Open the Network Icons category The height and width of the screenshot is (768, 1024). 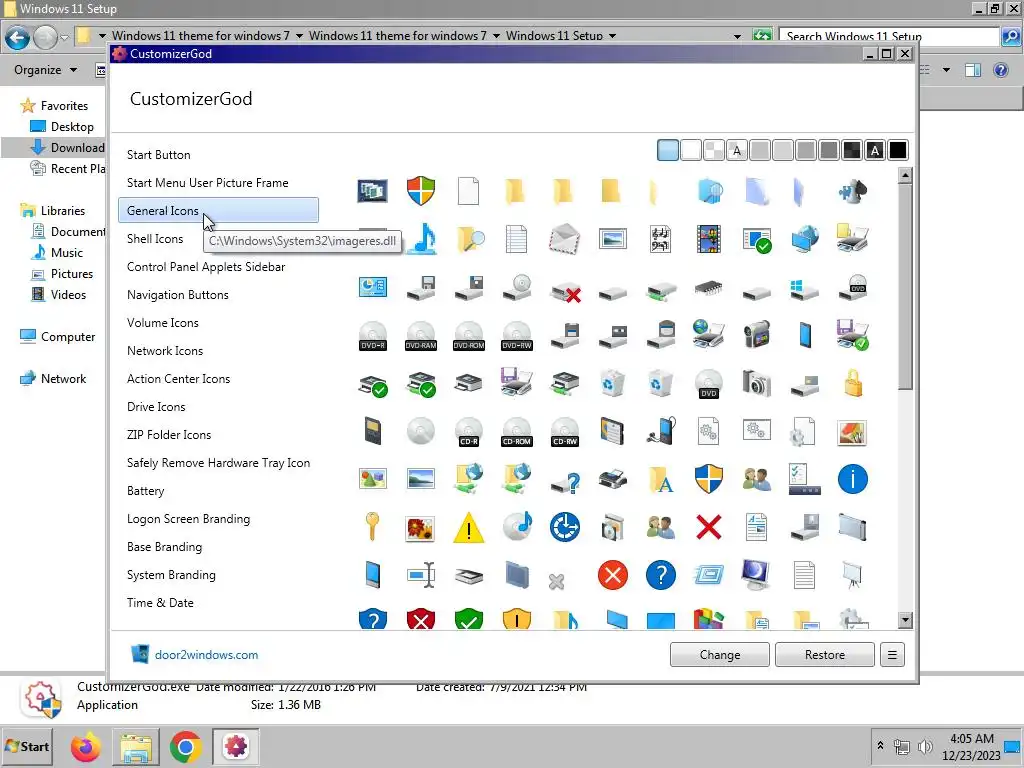coord(165,351)
